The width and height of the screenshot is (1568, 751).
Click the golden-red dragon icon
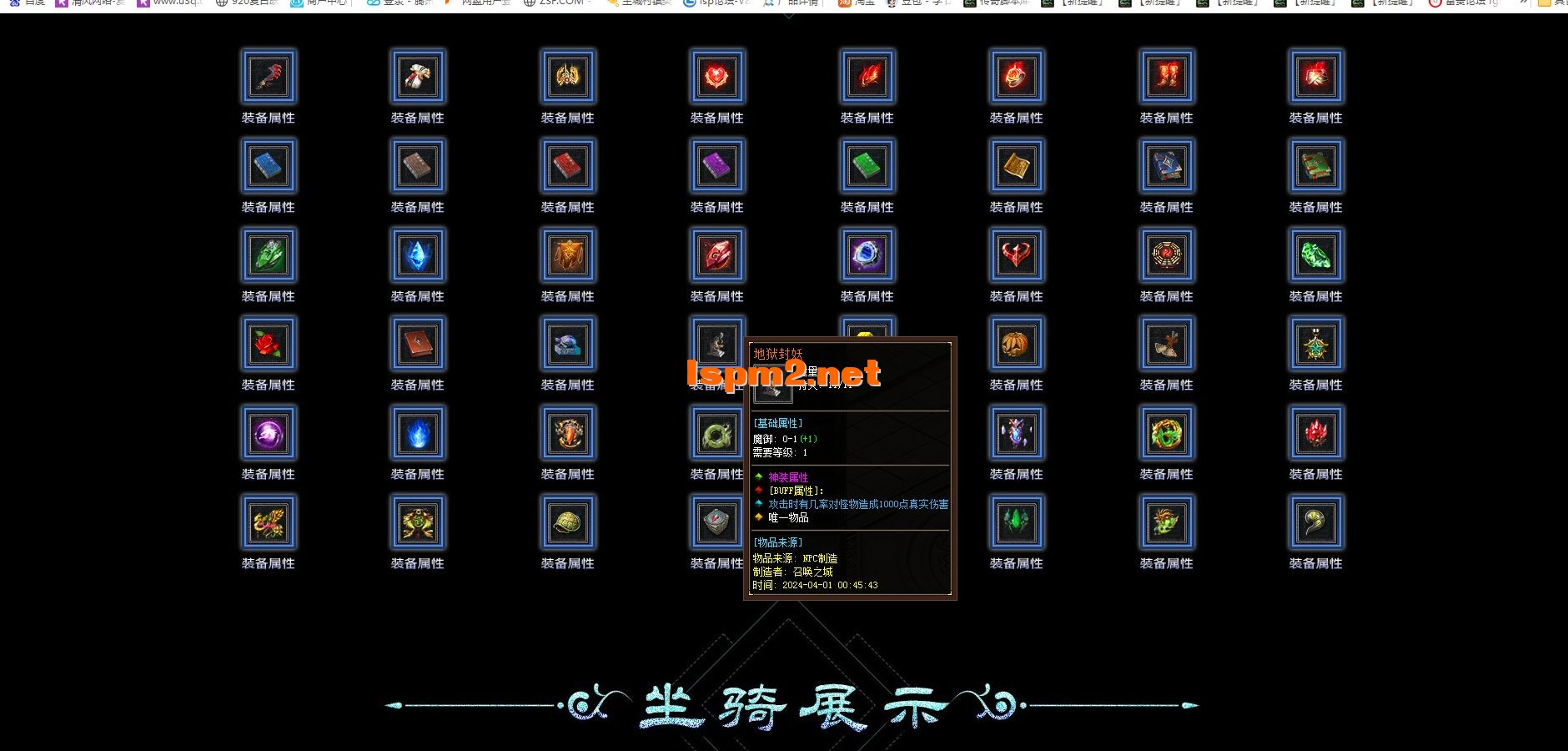269,522
